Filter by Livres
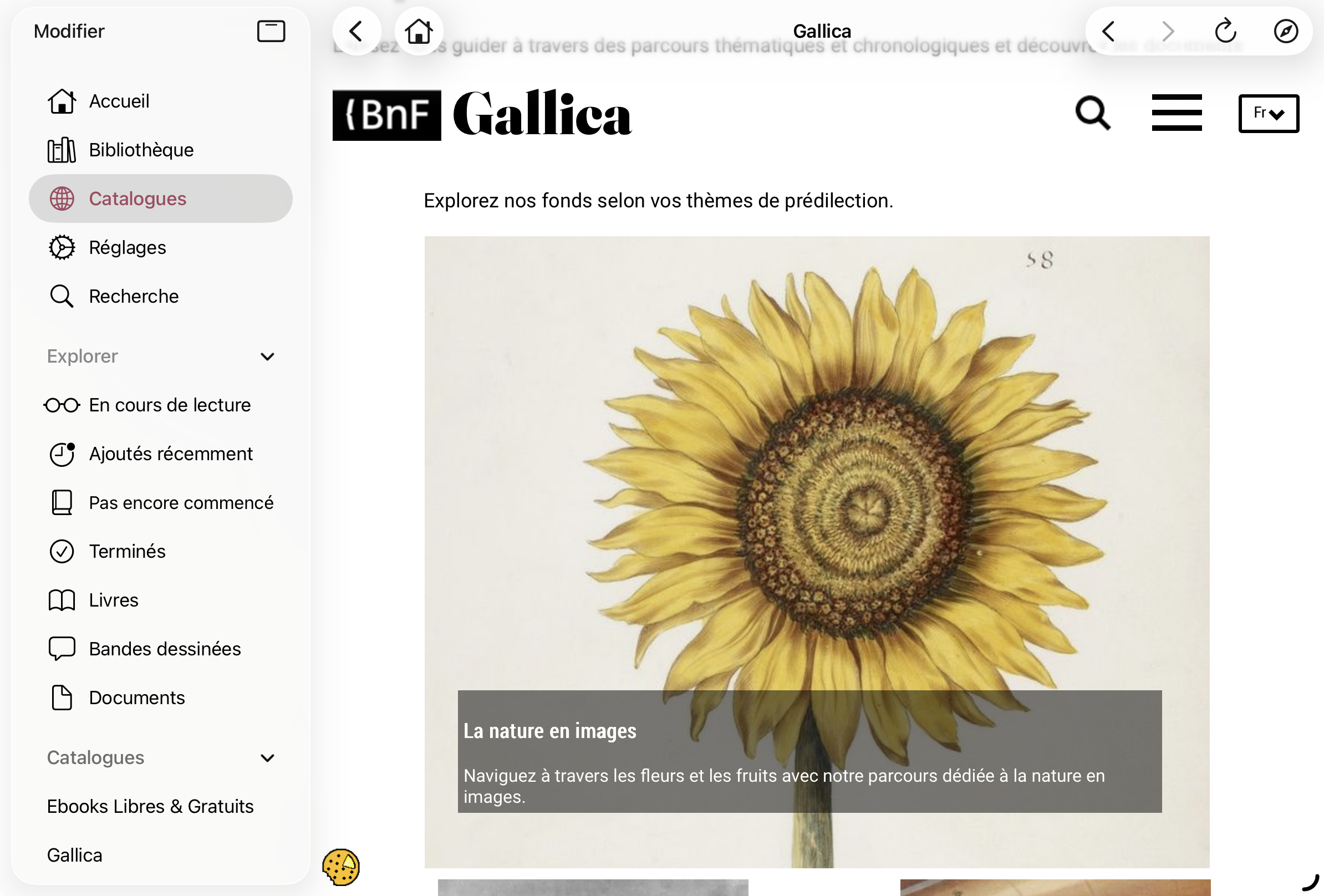1324x896 pixels. [161, 600]
